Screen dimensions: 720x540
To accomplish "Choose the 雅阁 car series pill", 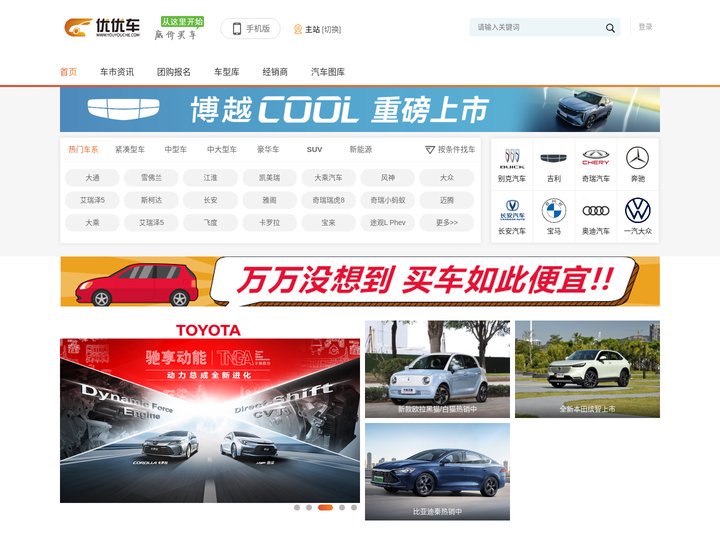I will (x=270, y=200).
